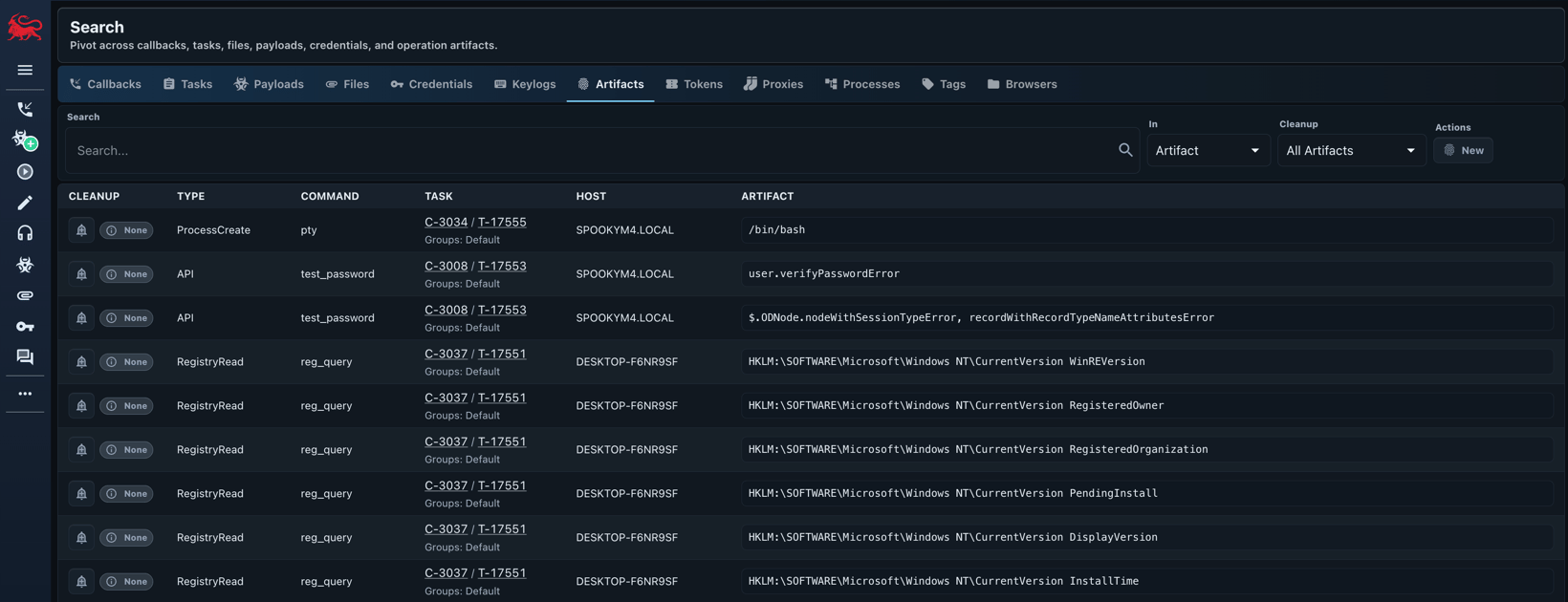This screenshot has width=1568, height=602.
Task: Toggle None cleanup chip on InstallTime row
Action: 126,582
